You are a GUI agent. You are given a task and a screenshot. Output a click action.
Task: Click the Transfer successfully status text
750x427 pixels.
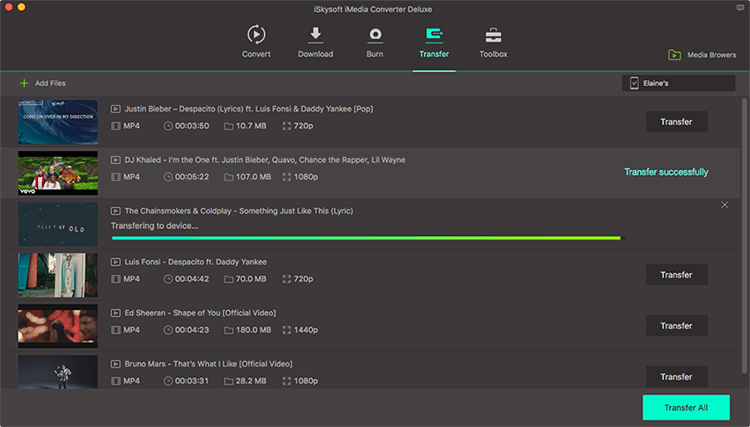pyautogui.click(x=666, y=172)
